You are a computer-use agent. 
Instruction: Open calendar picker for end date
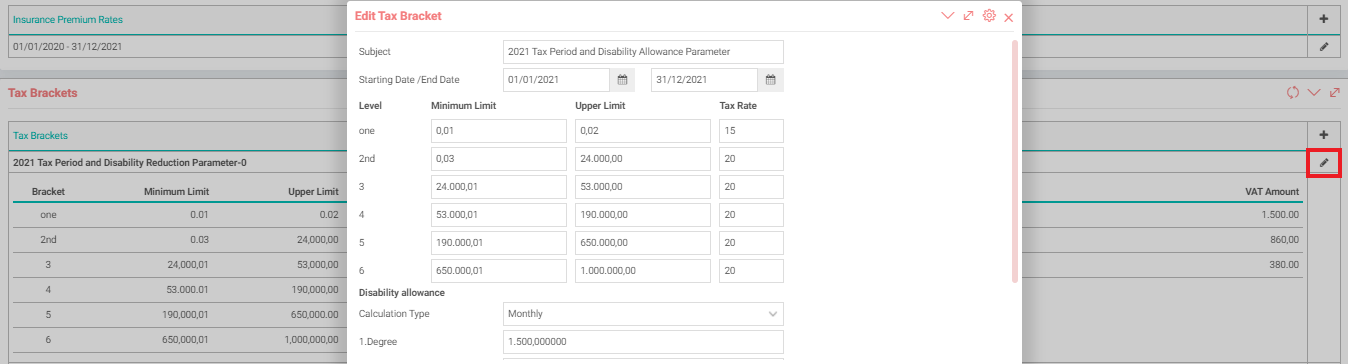point(771,80)
